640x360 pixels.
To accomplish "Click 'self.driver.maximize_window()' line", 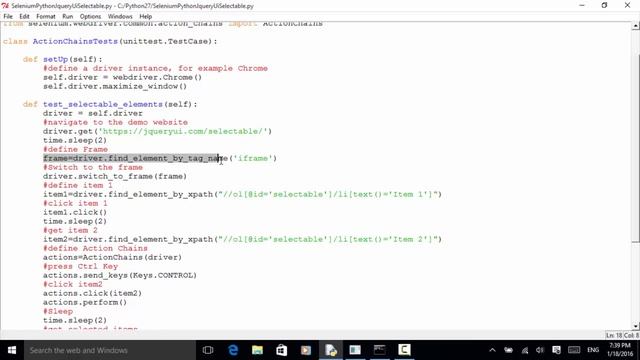I will click(115, 86).
